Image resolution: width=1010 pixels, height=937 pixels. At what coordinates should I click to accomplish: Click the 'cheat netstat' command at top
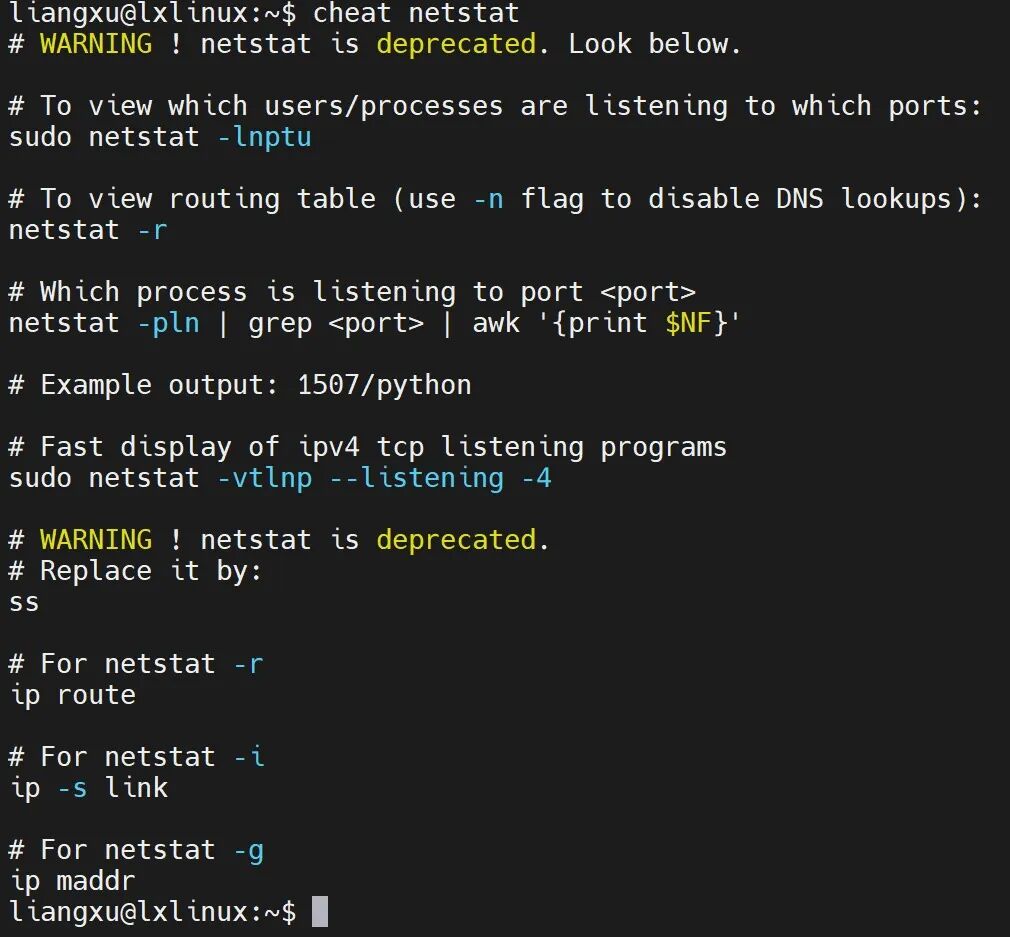click(x=416, y=13)
